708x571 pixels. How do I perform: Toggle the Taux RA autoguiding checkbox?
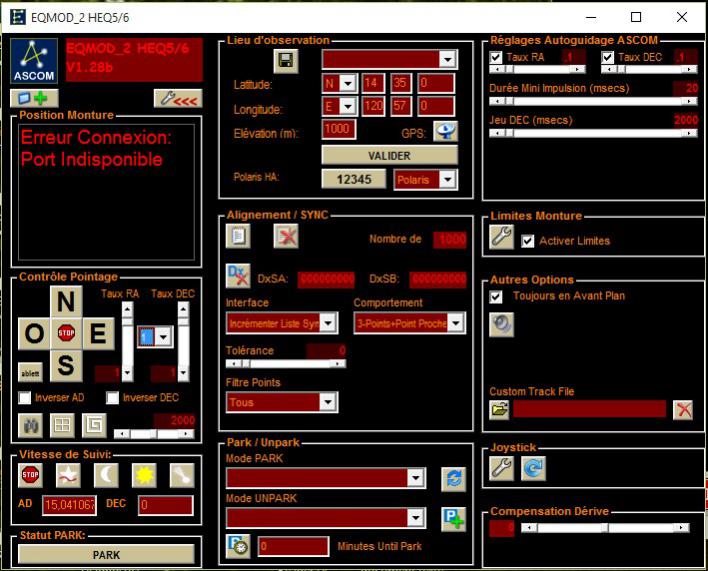coord(496,57)
